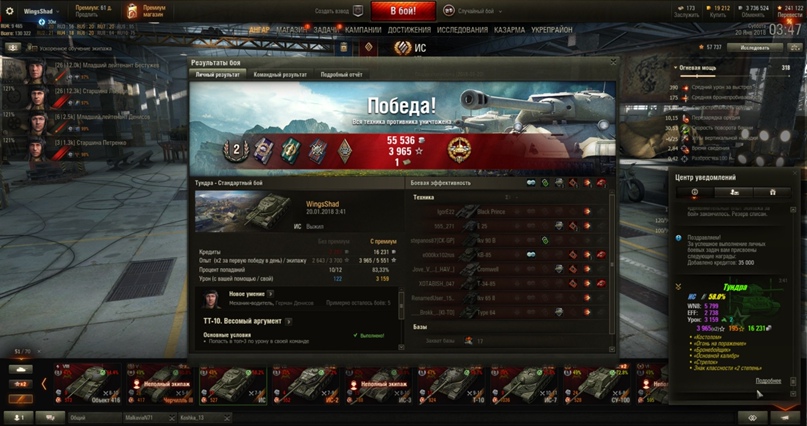807x426 pixels.
Task: Open the contacts button in bottom bar
Action: pyautogui.click(x=19, y=418)
